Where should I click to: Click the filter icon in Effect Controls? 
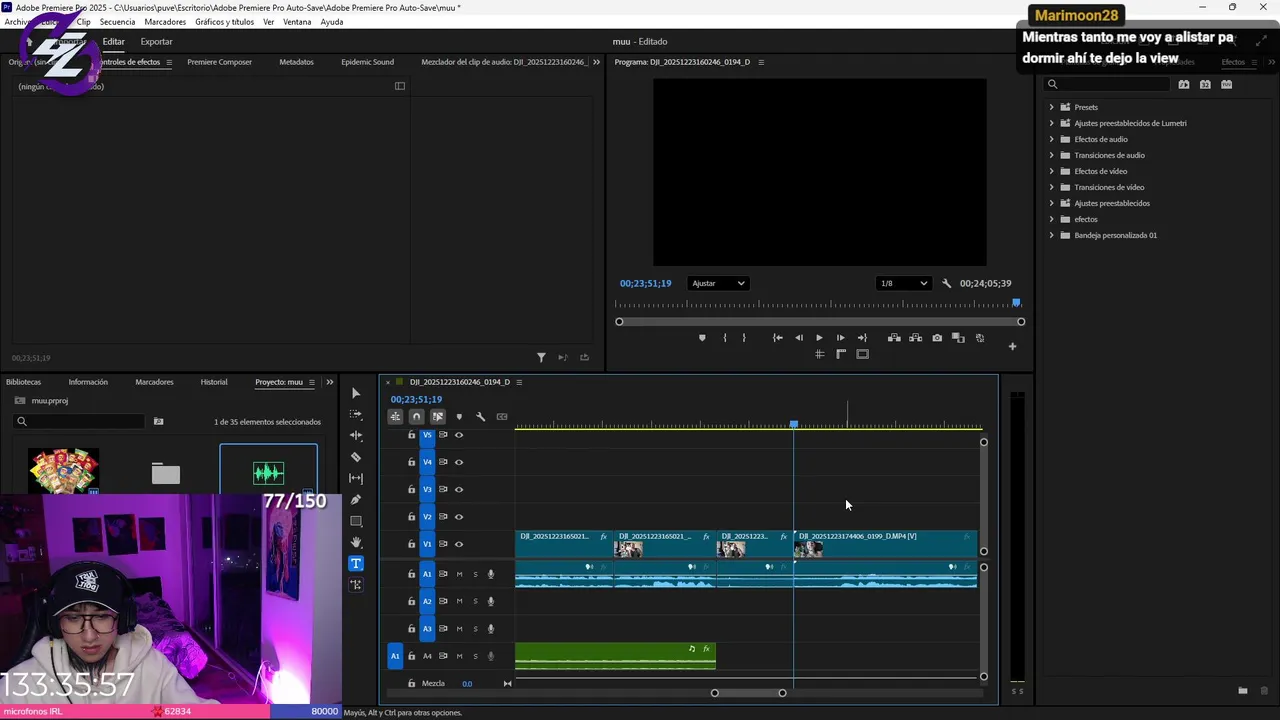541,358
